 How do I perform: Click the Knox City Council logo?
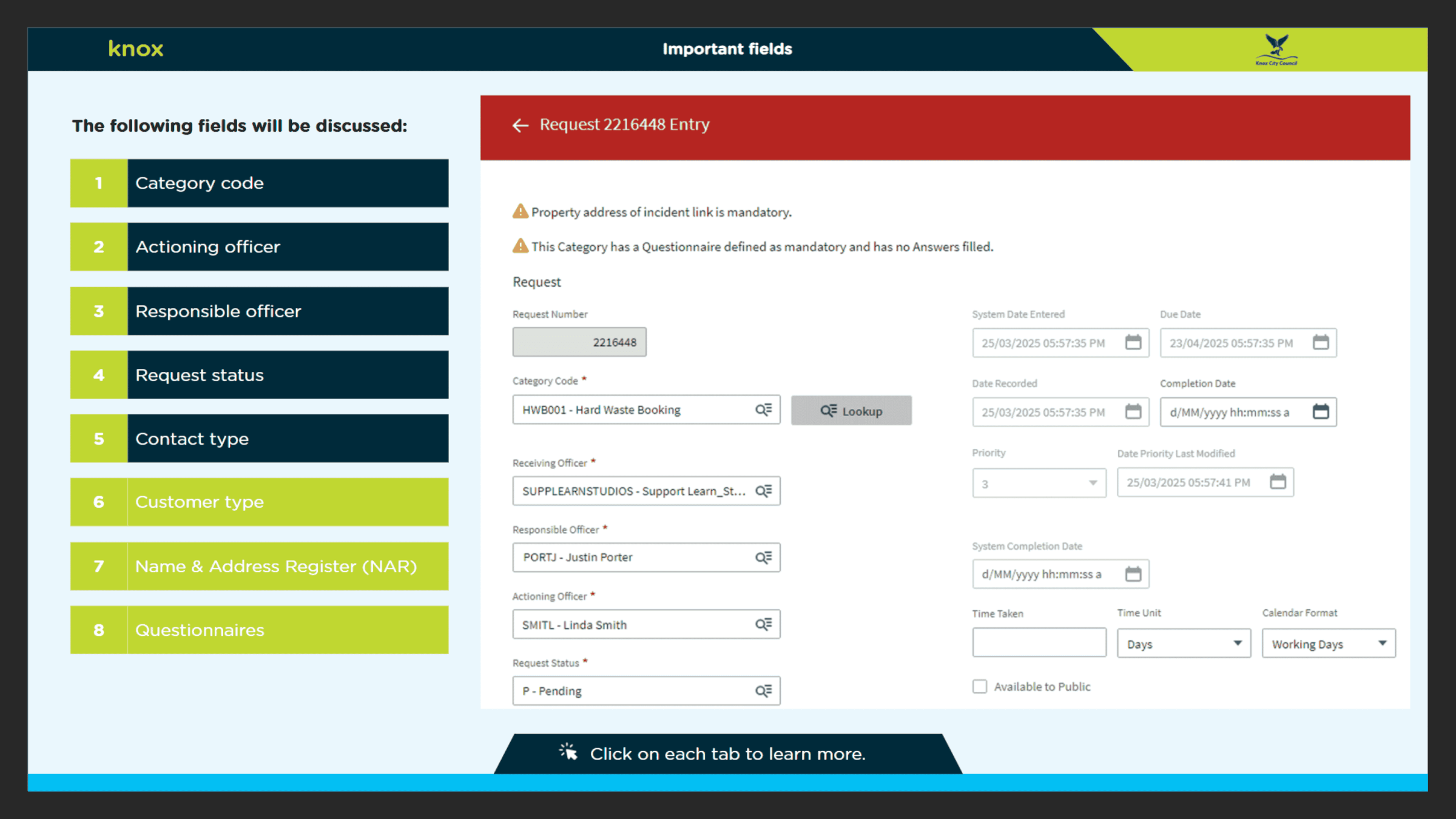click(x=1276, y=50)
